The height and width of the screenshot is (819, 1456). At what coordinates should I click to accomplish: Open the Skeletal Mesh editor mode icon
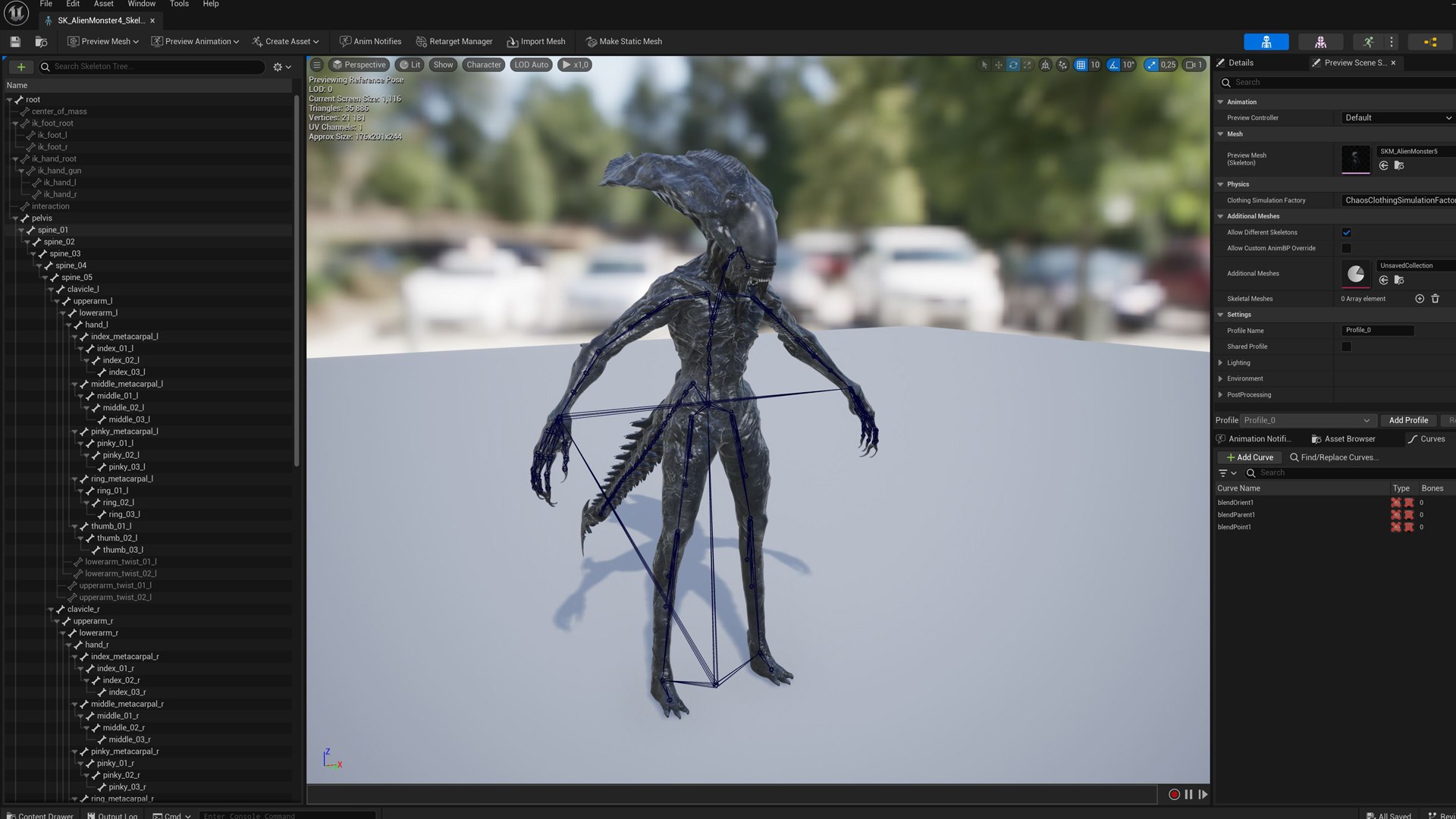click(1320, 42)
